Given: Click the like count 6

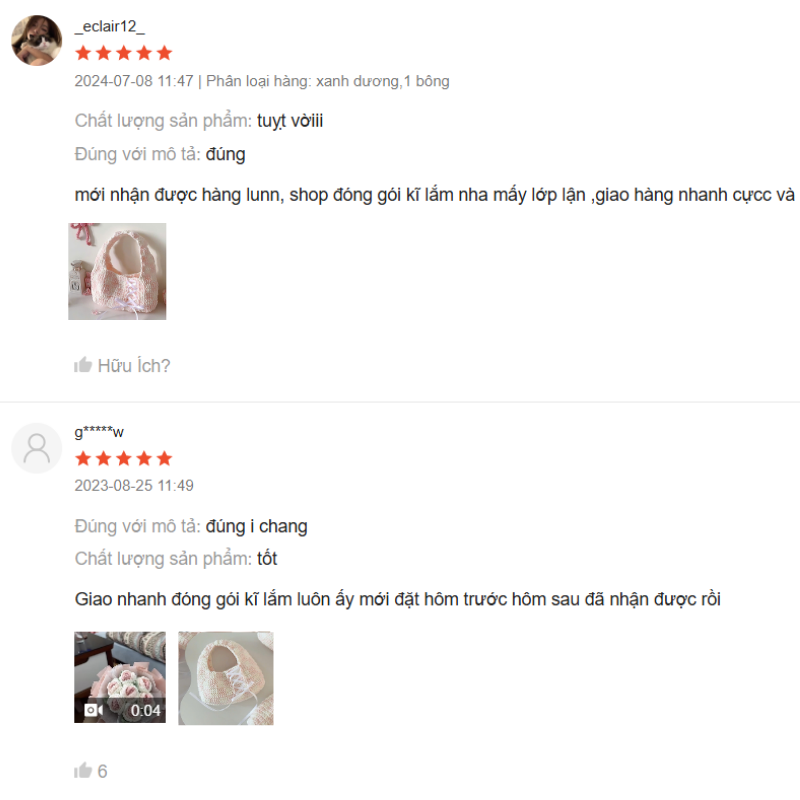Looking at the screenshot, I should coord(102,771).
